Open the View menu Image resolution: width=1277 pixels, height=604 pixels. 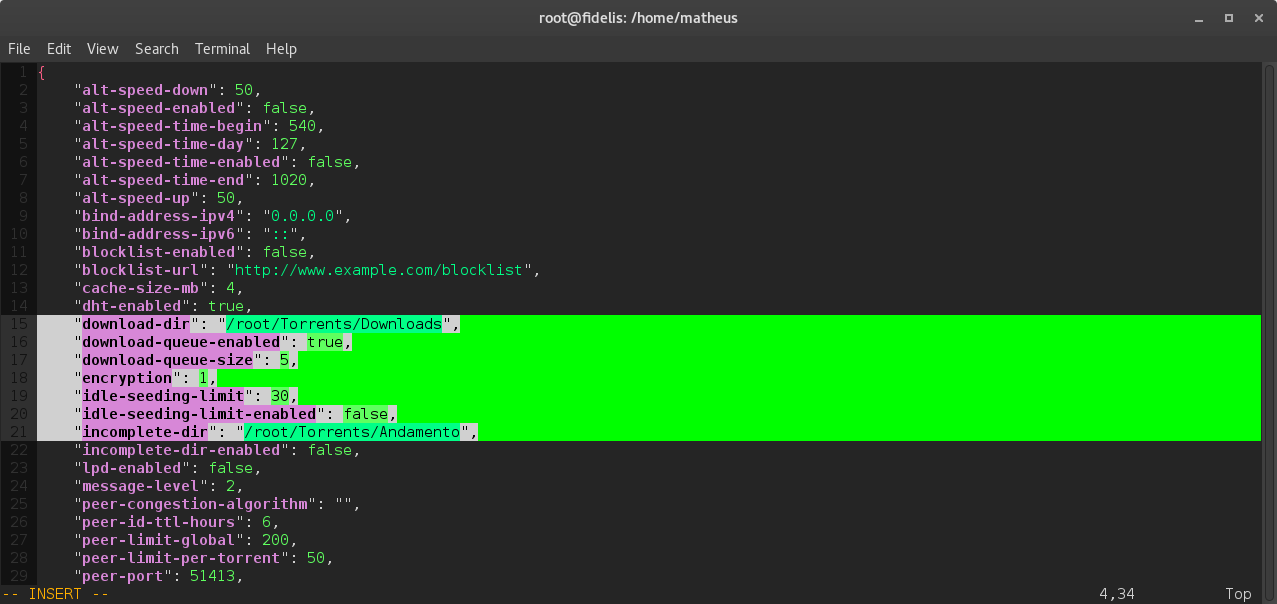click(x=102, y=48)
